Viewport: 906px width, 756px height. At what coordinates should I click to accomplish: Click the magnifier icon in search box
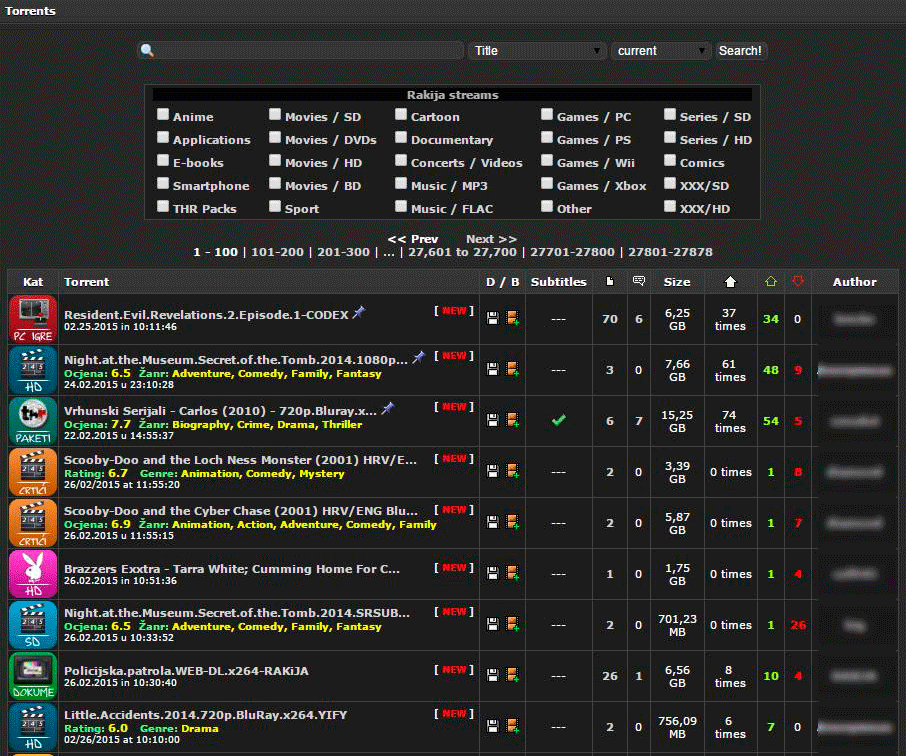[147, 50]
